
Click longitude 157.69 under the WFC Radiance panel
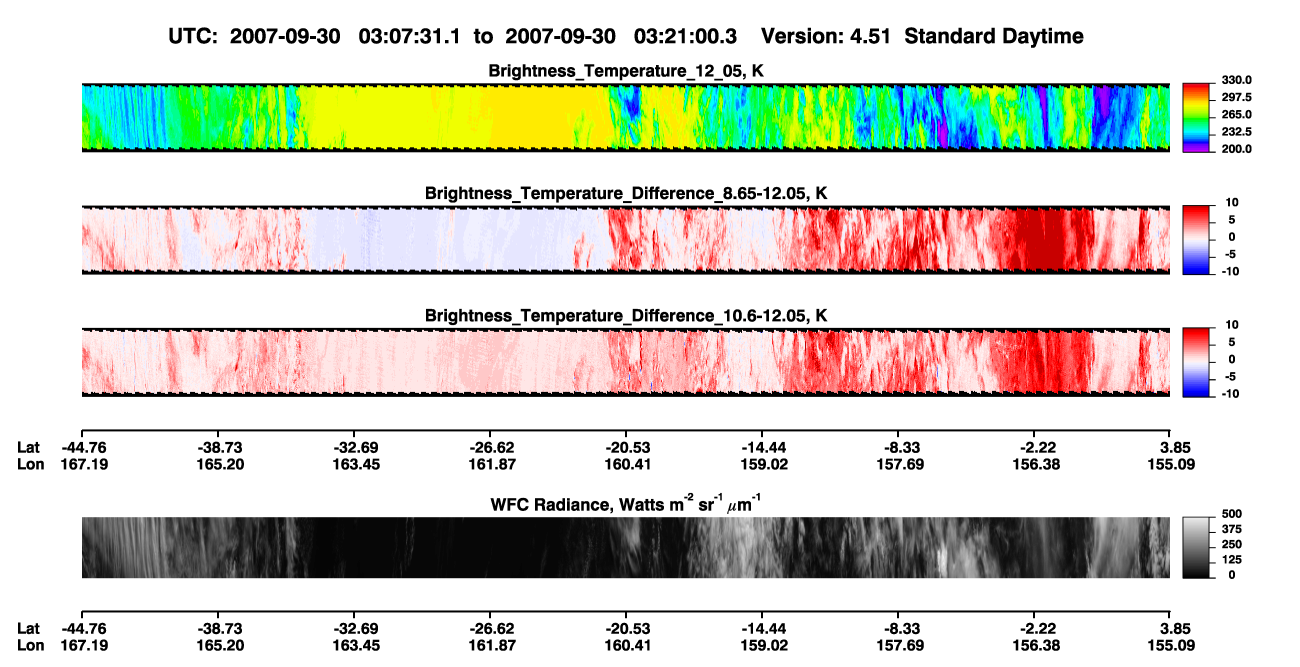(899, 645)
